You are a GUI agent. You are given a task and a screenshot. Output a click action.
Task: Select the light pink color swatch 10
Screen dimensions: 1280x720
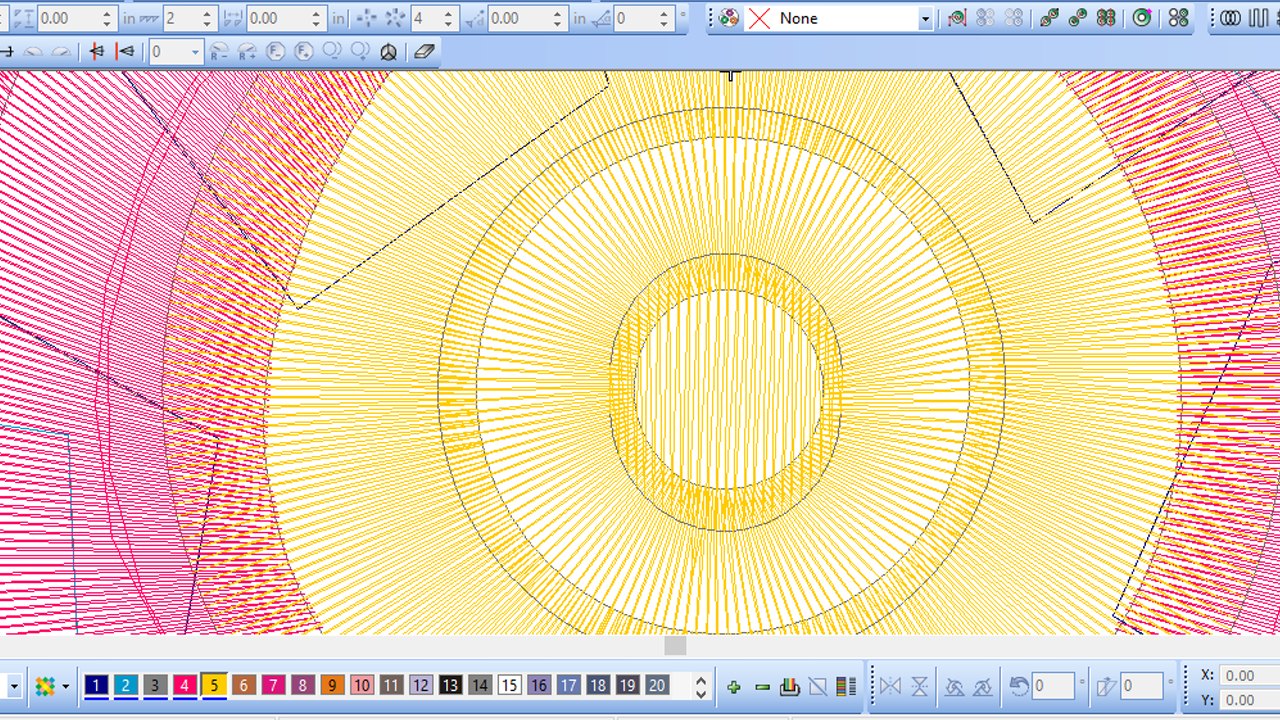point(362,685)
